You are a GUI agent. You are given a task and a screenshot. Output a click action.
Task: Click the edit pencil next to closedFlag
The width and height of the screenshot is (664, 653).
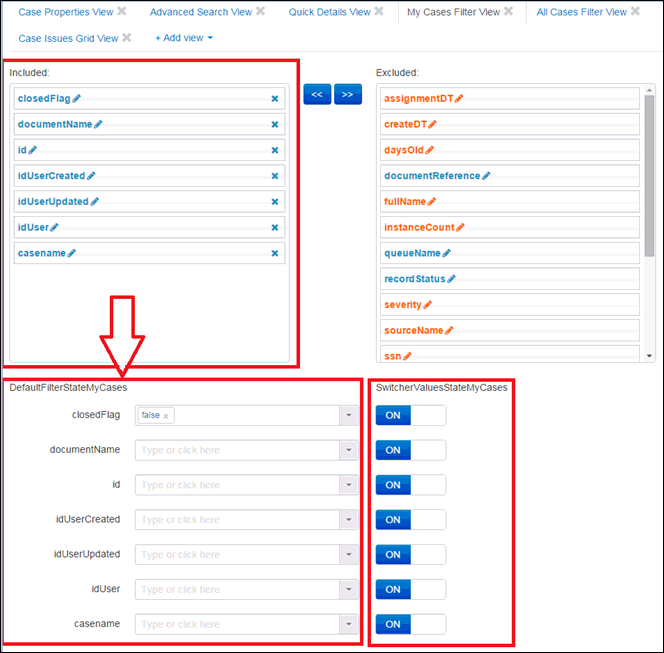[x=77, y=99]
